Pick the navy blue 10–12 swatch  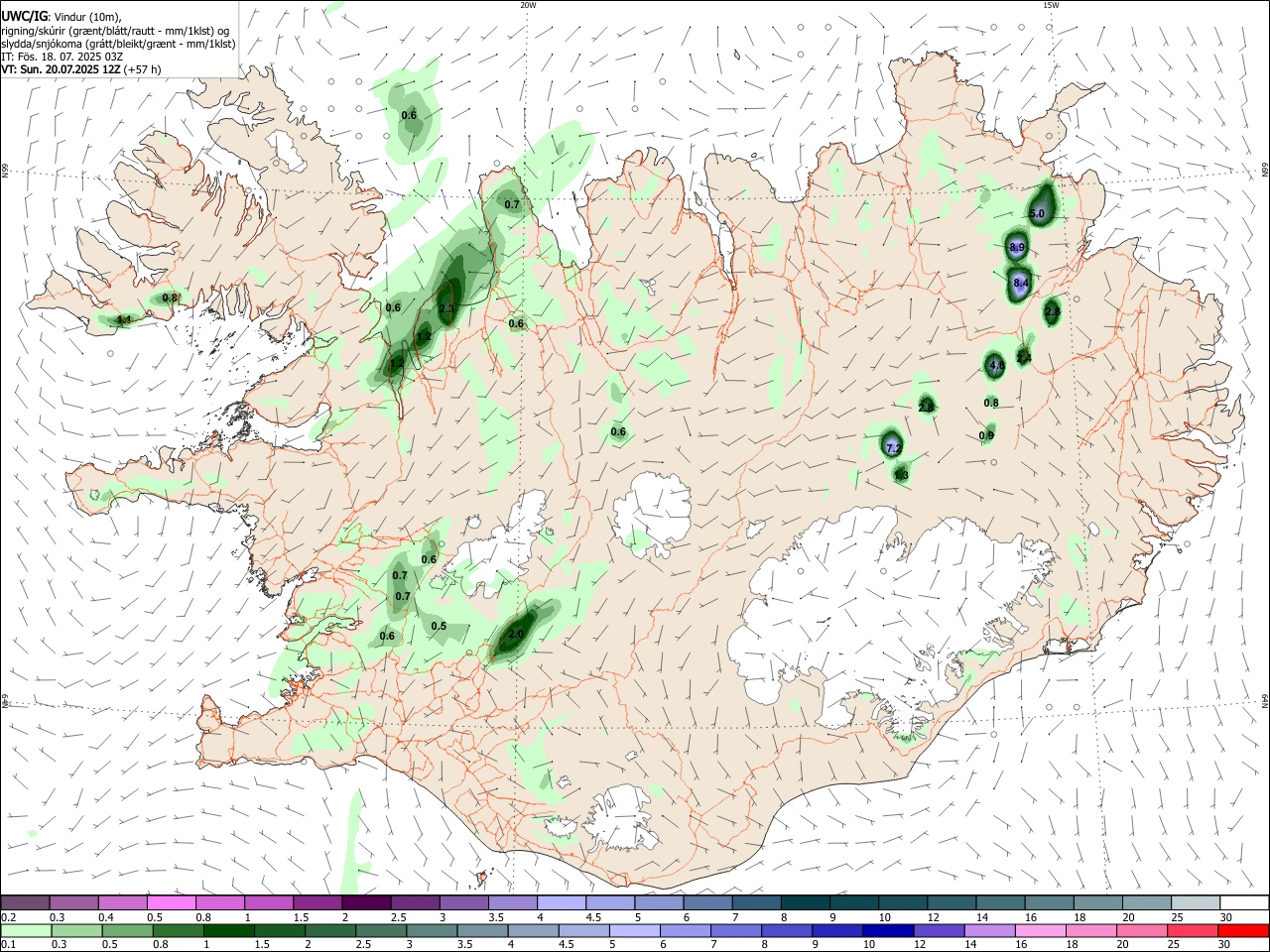pos(887,930)
